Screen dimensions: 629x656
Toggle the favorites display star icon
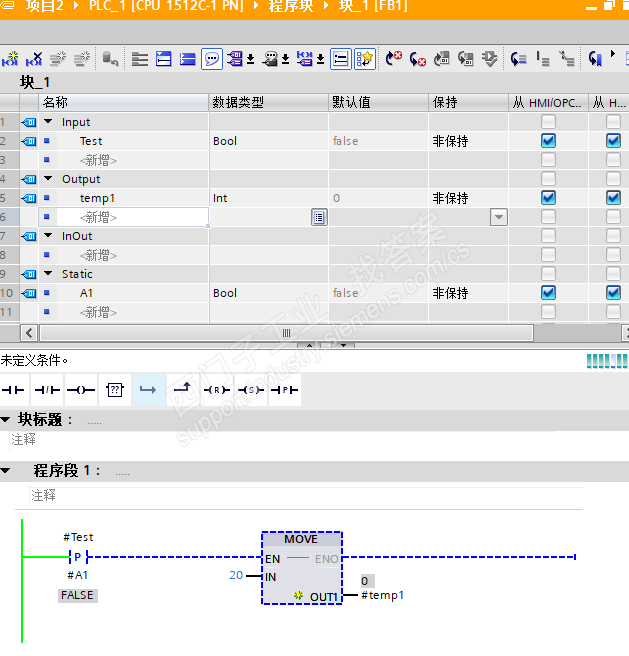(365, 59)
